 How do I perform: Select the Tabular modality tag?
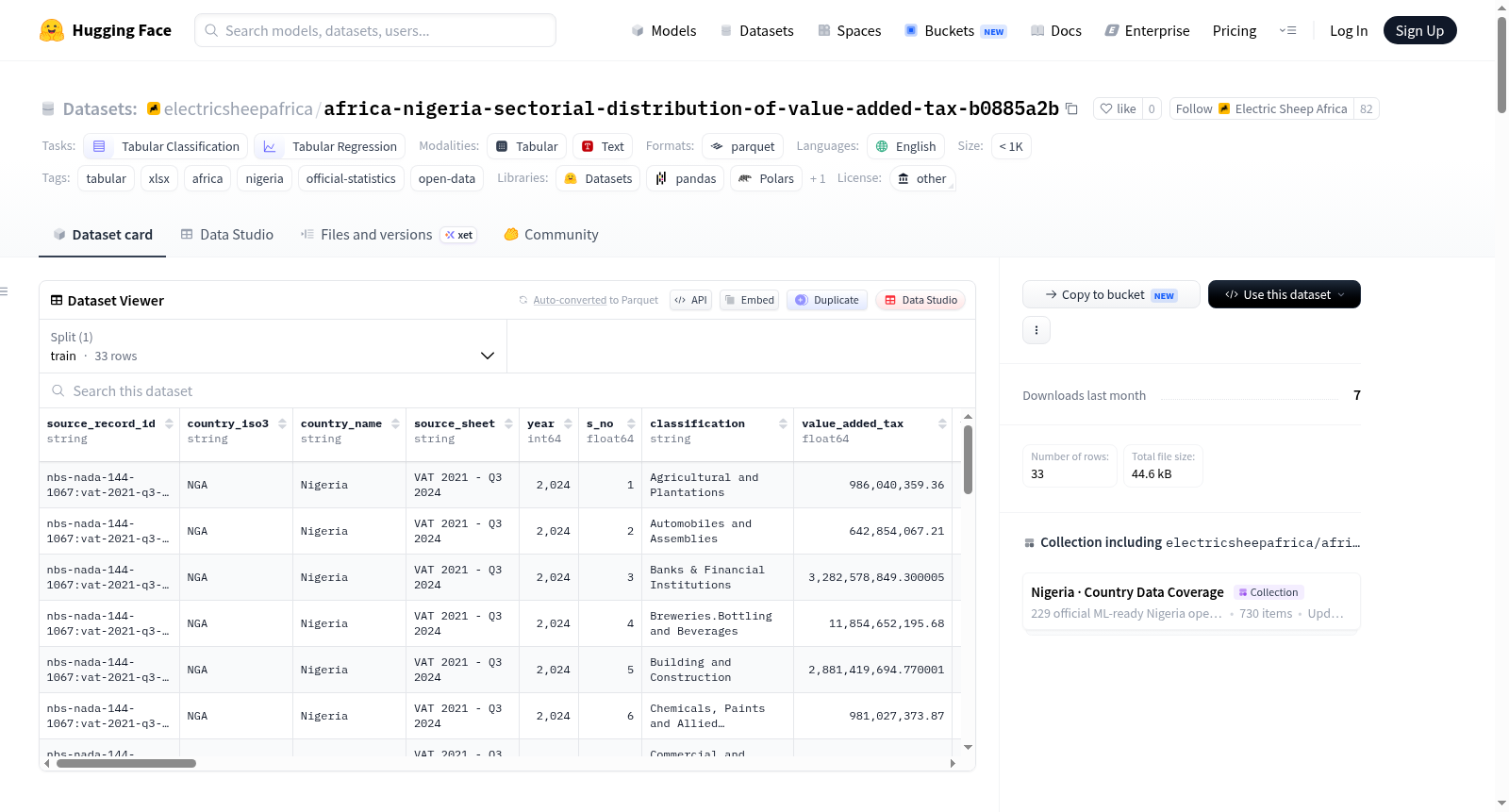[527, 146]
